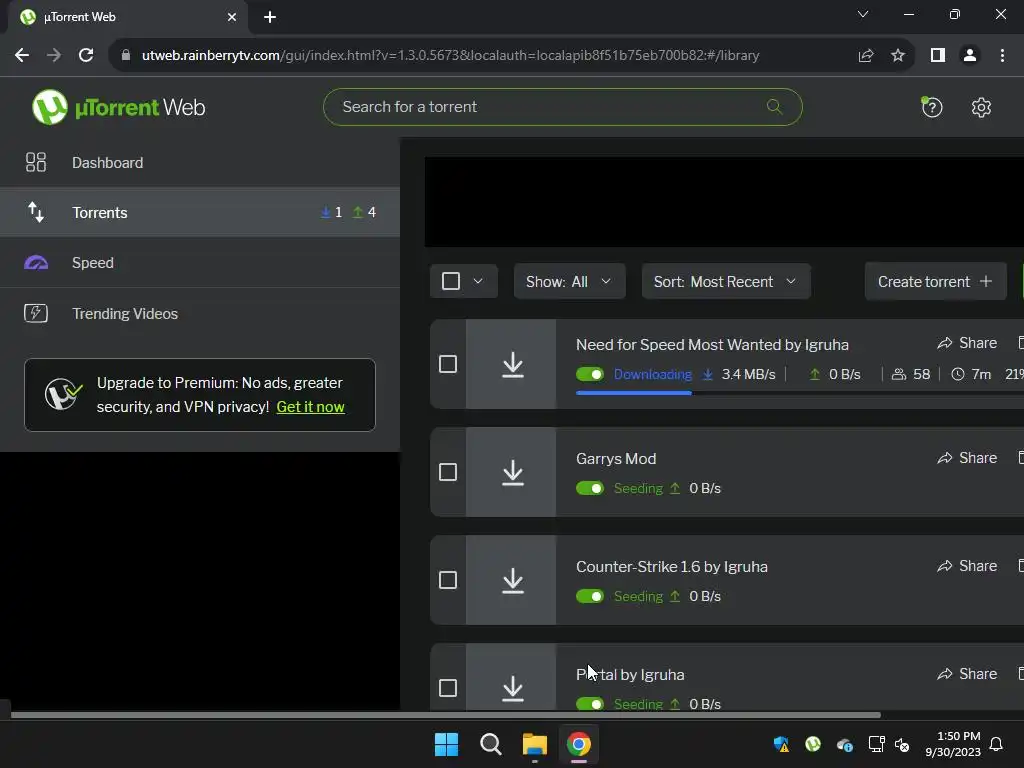The image size is (1024, 768).
Task: Close the µTorrent Web browser tab
Action: click(232, 17)
